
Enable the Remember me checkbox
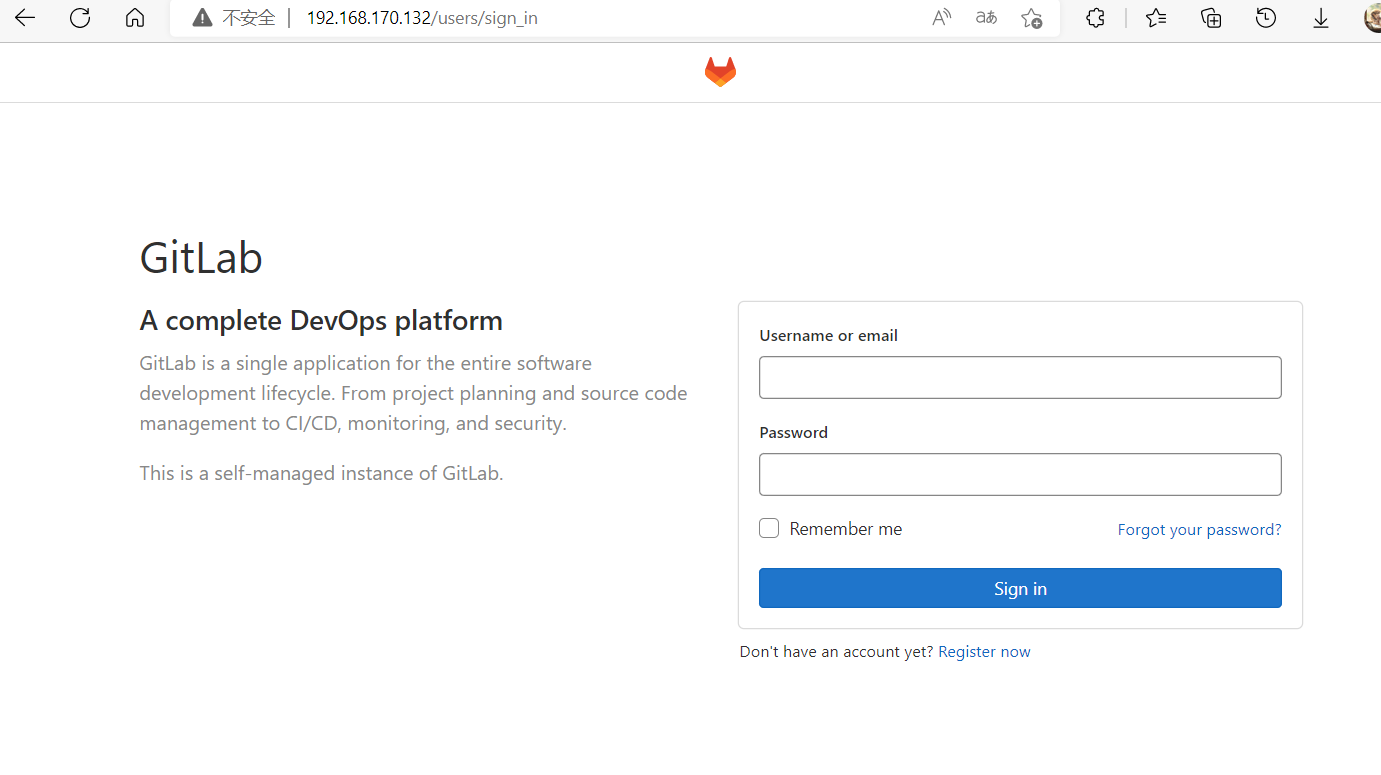click(769, 528)
